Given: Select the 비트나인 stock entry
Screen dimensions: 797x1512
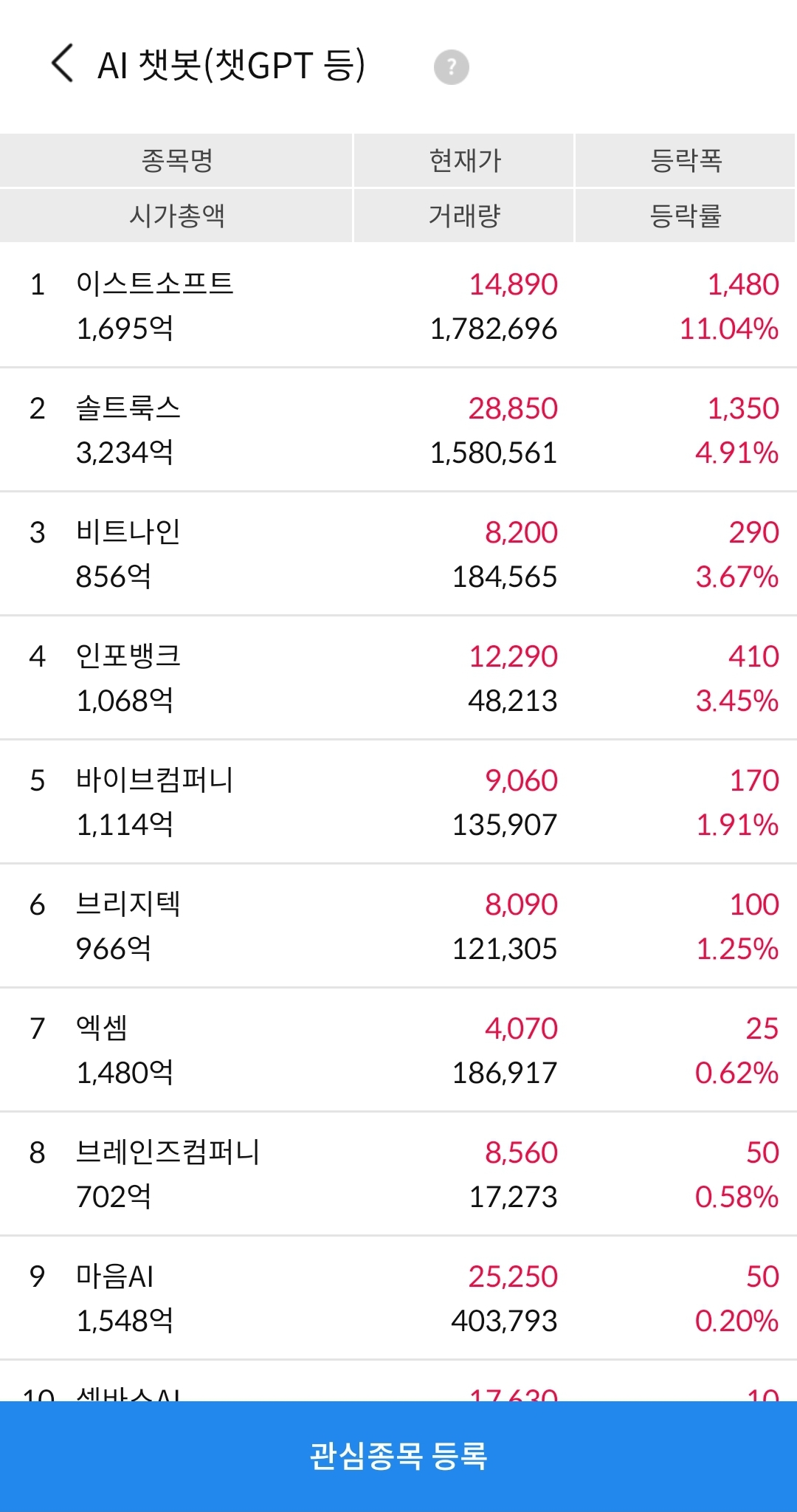Looking at the screenshot, I should coord(398,554).
